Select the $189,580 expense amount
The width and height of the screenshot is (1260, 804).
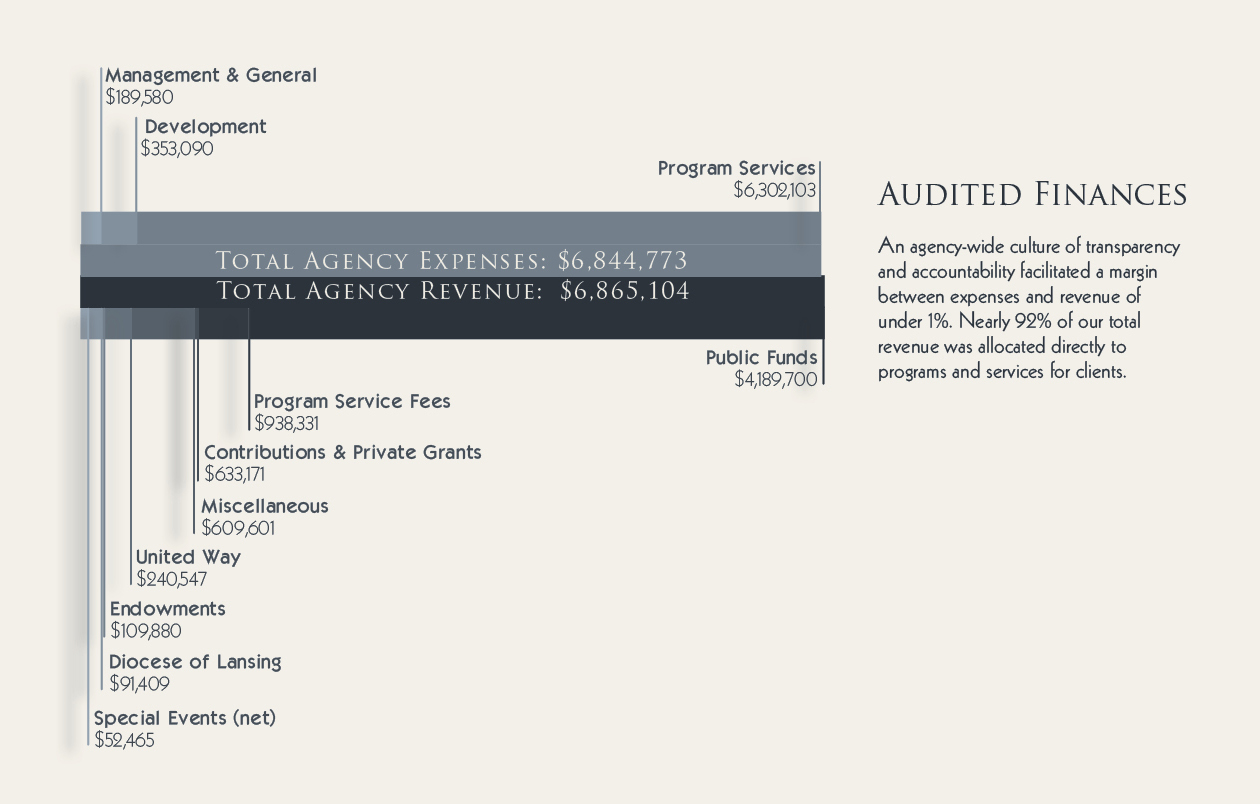pos(139,98)
